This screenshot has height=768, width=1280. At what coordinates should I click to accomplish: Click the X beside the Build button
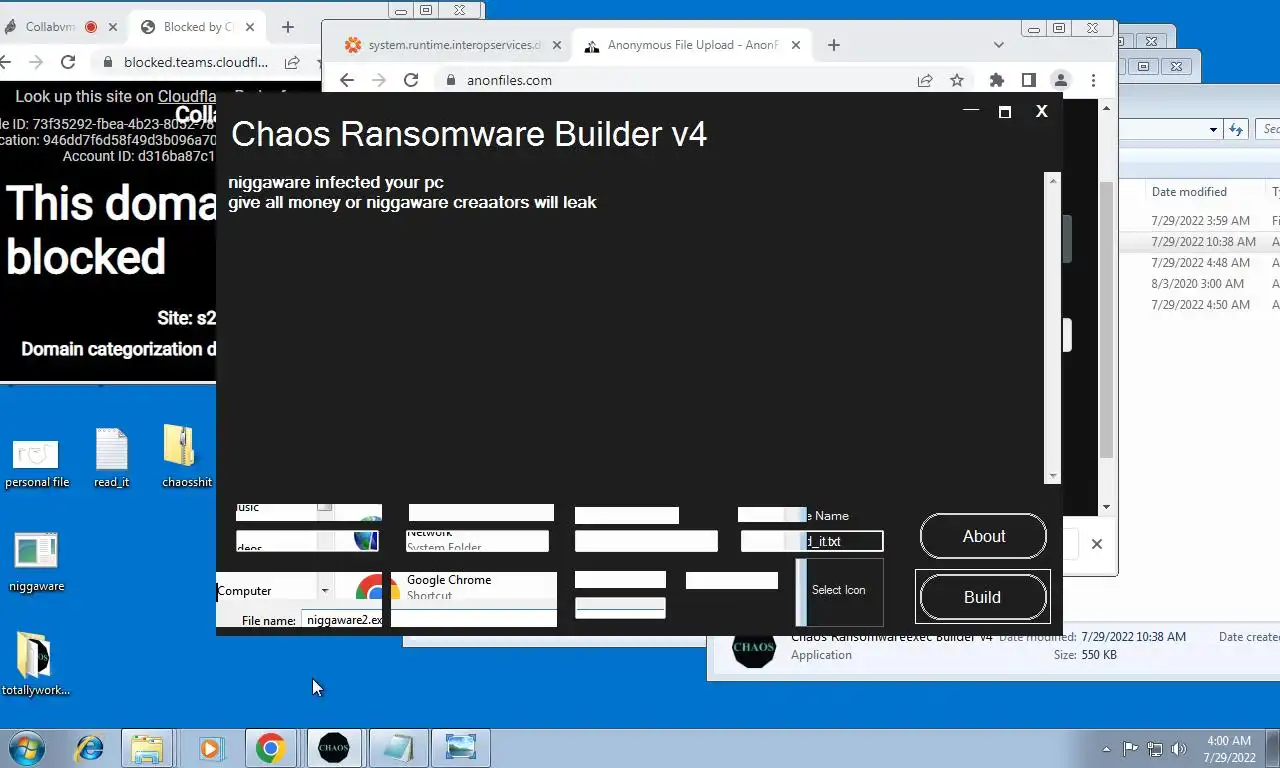[1097, 544]
